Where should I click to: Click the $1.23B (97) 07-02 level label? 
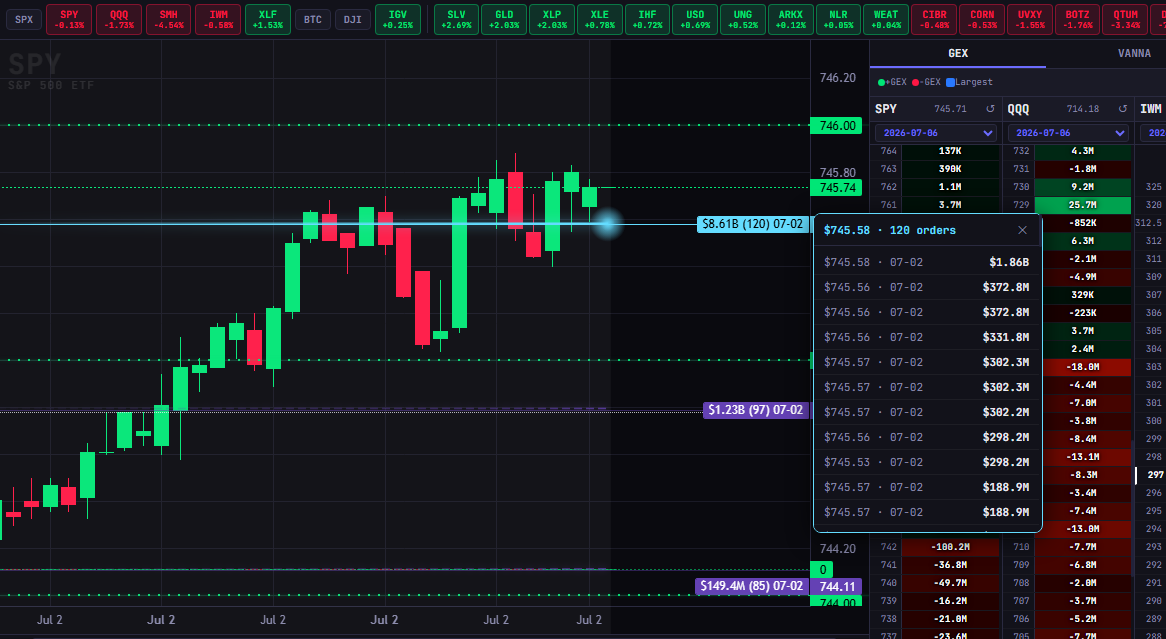[x=756, y=410]
